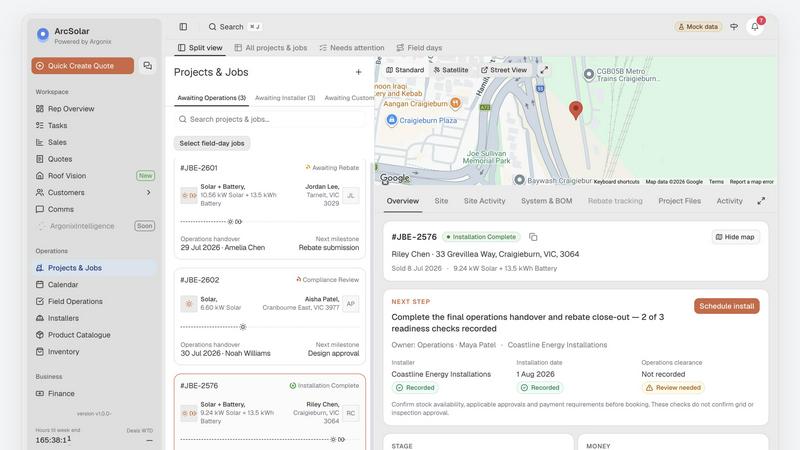Click Keyboard shortcuts on the map
The image size is (800, 450).
coord(616,182)
